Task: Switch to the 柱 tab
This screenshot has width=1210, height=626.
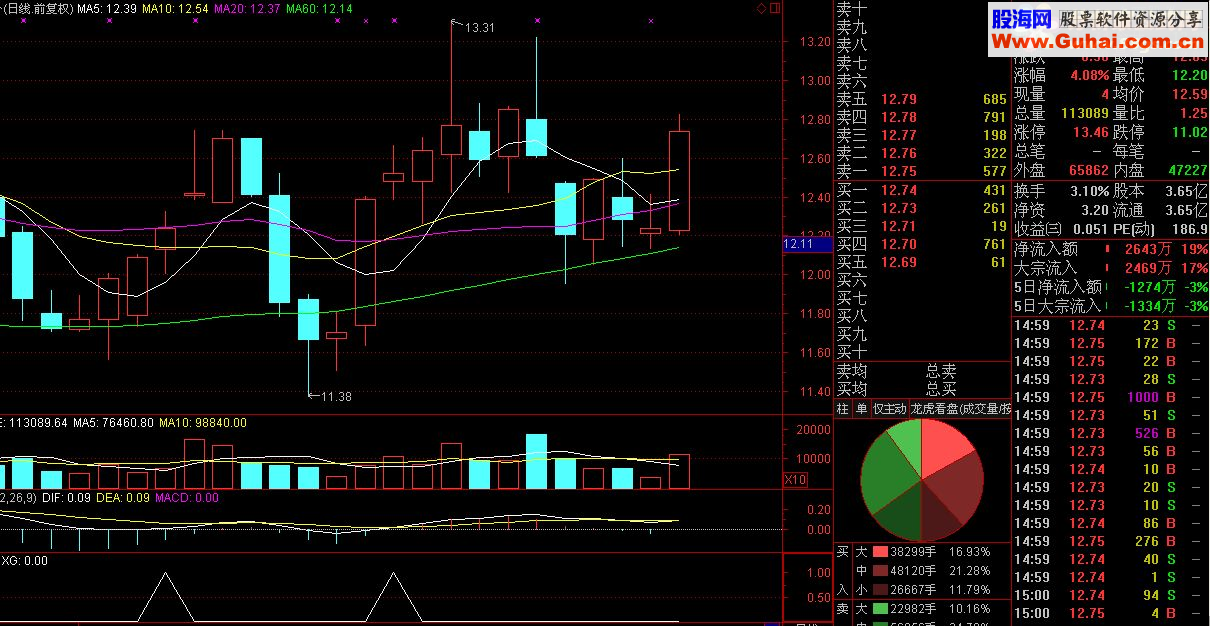Action: coord(842,408)
